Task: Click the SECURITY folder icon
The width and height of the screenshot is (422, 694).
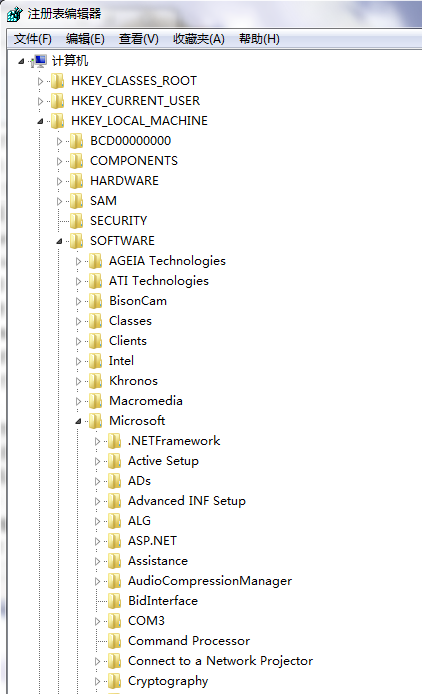Action: [x=76, y=221]
